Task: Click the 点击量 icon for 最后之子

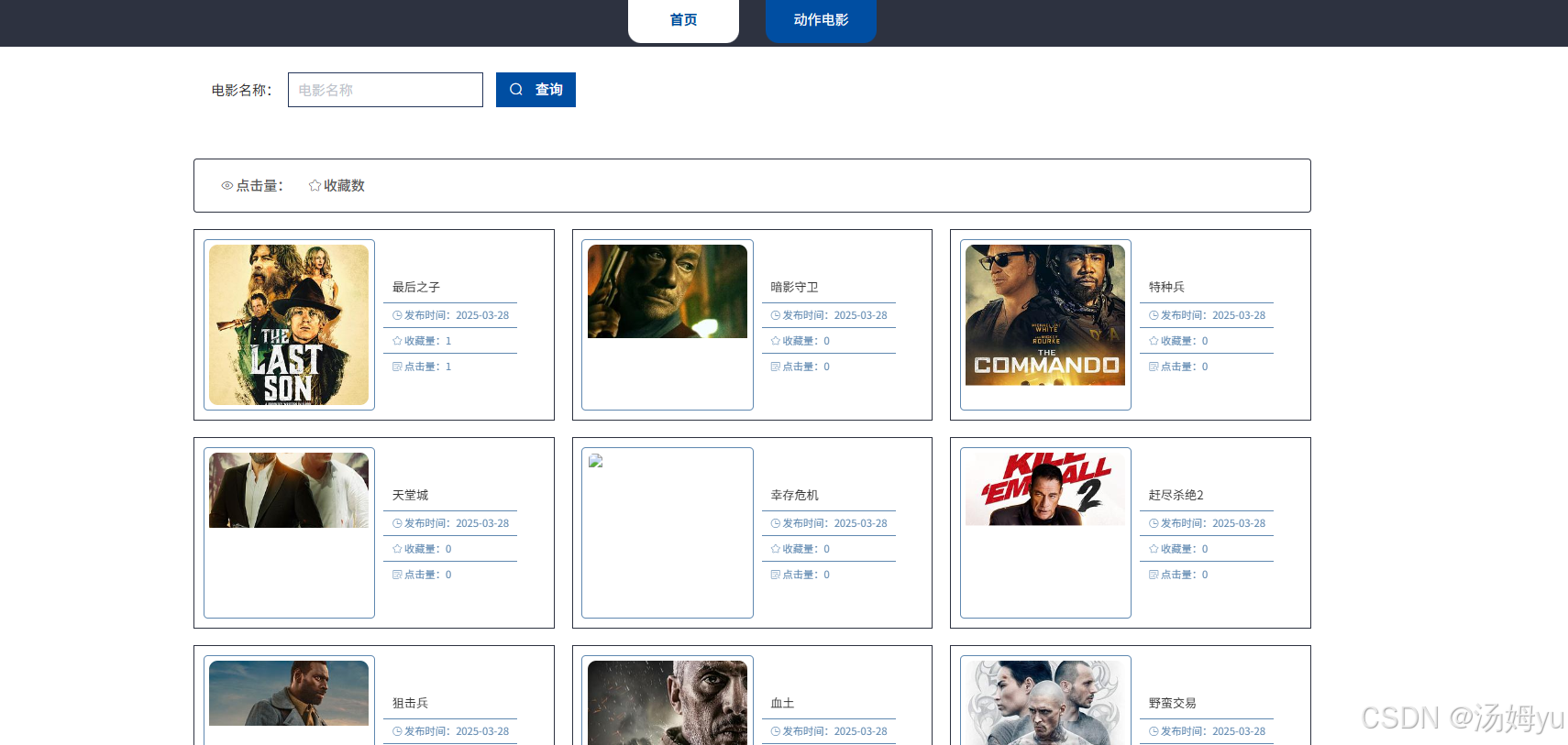Action: point(397,367)
